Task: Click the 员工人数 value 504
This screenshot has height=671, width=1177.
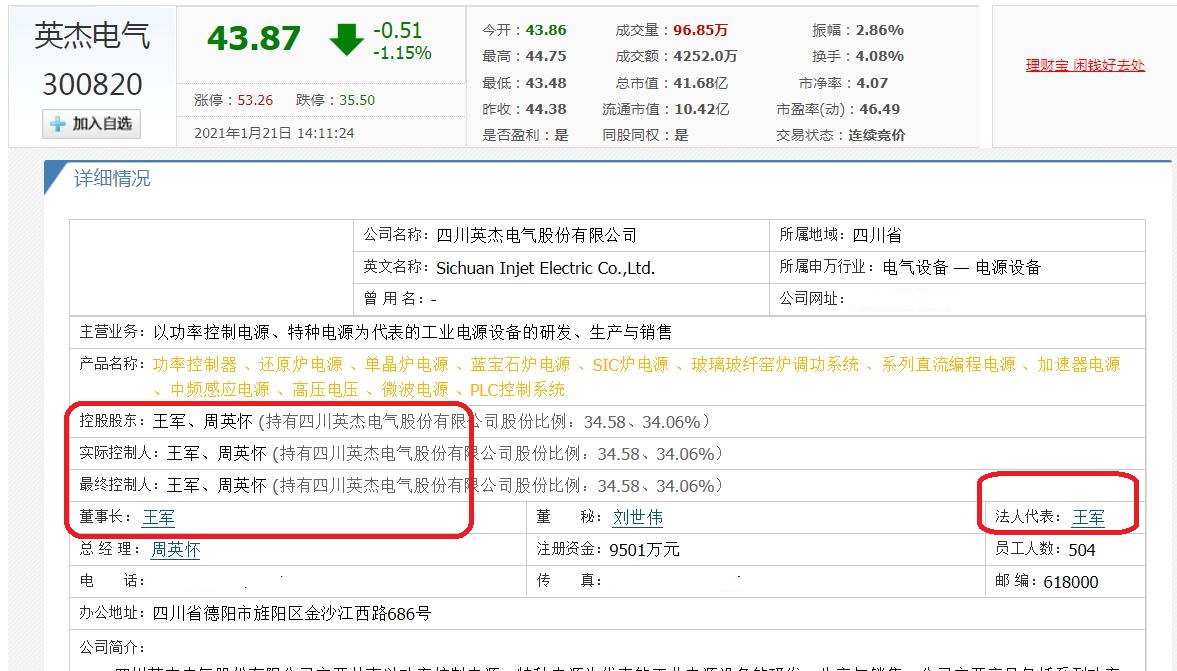Action: tap(1082, 550)
